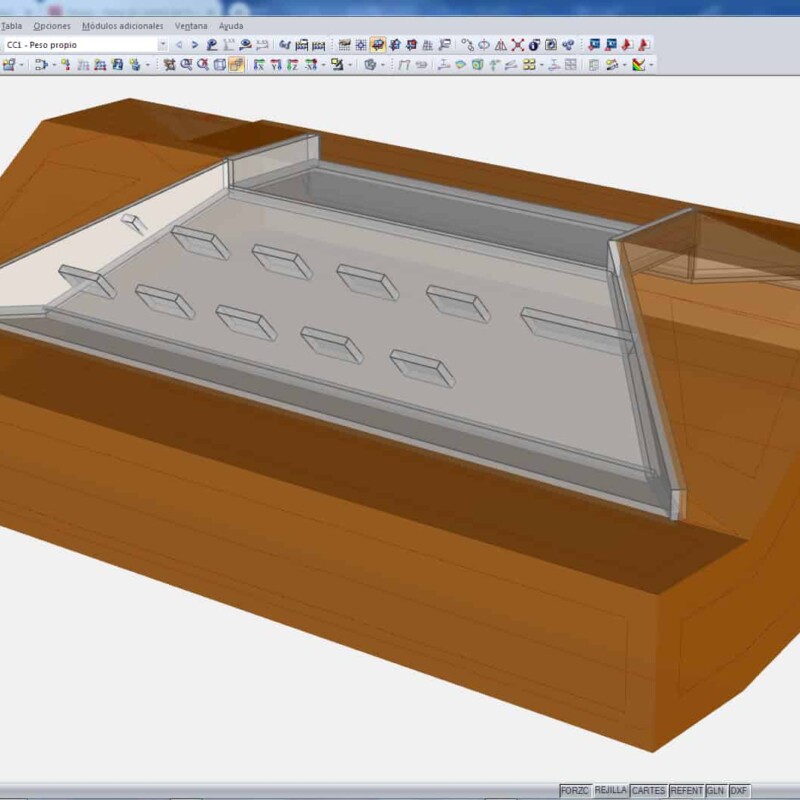Screen dimensions: 800x800
Task: Click the show results with underlined P icon
Action: (212, 45)
